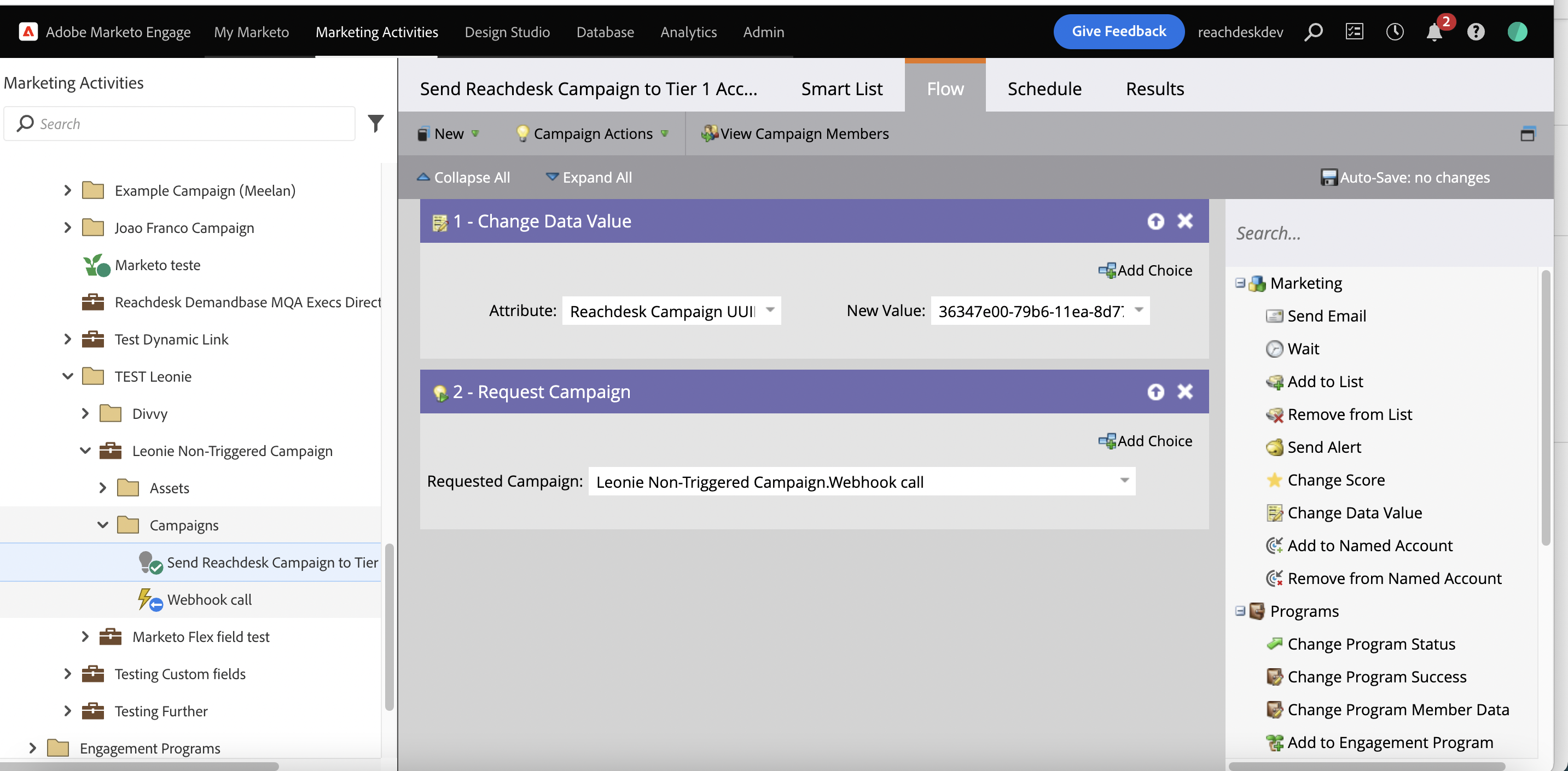Go to Admin
This screenshot has width=1568, height=771.
click(x=763, y=32)
